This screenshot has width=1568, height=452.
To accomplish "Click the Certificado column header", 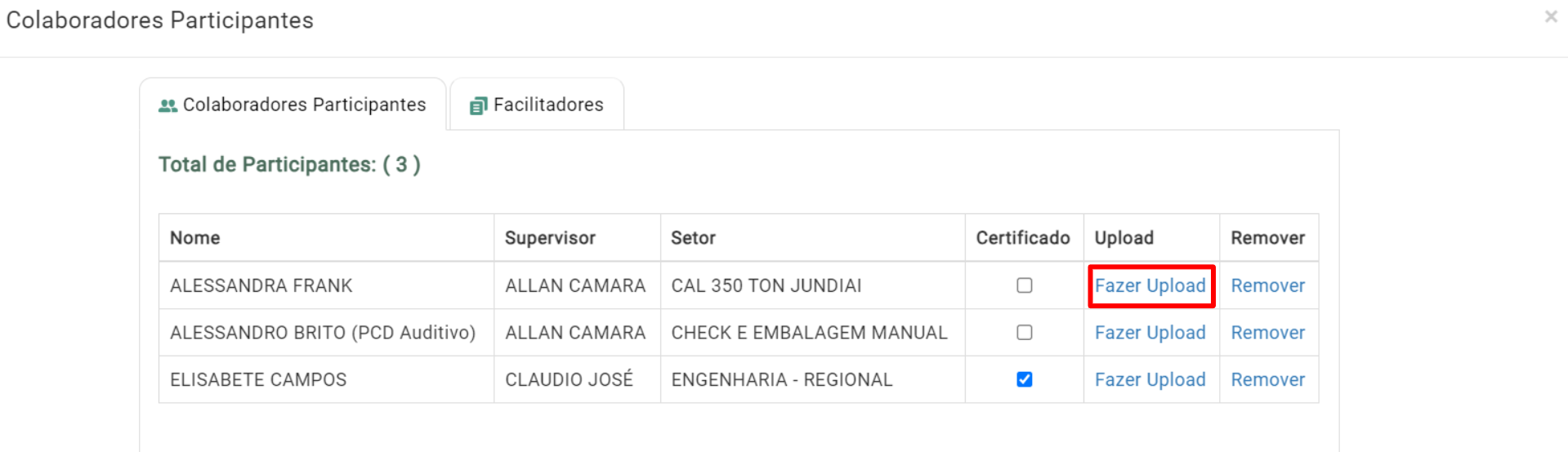I will click(1023, 238).
